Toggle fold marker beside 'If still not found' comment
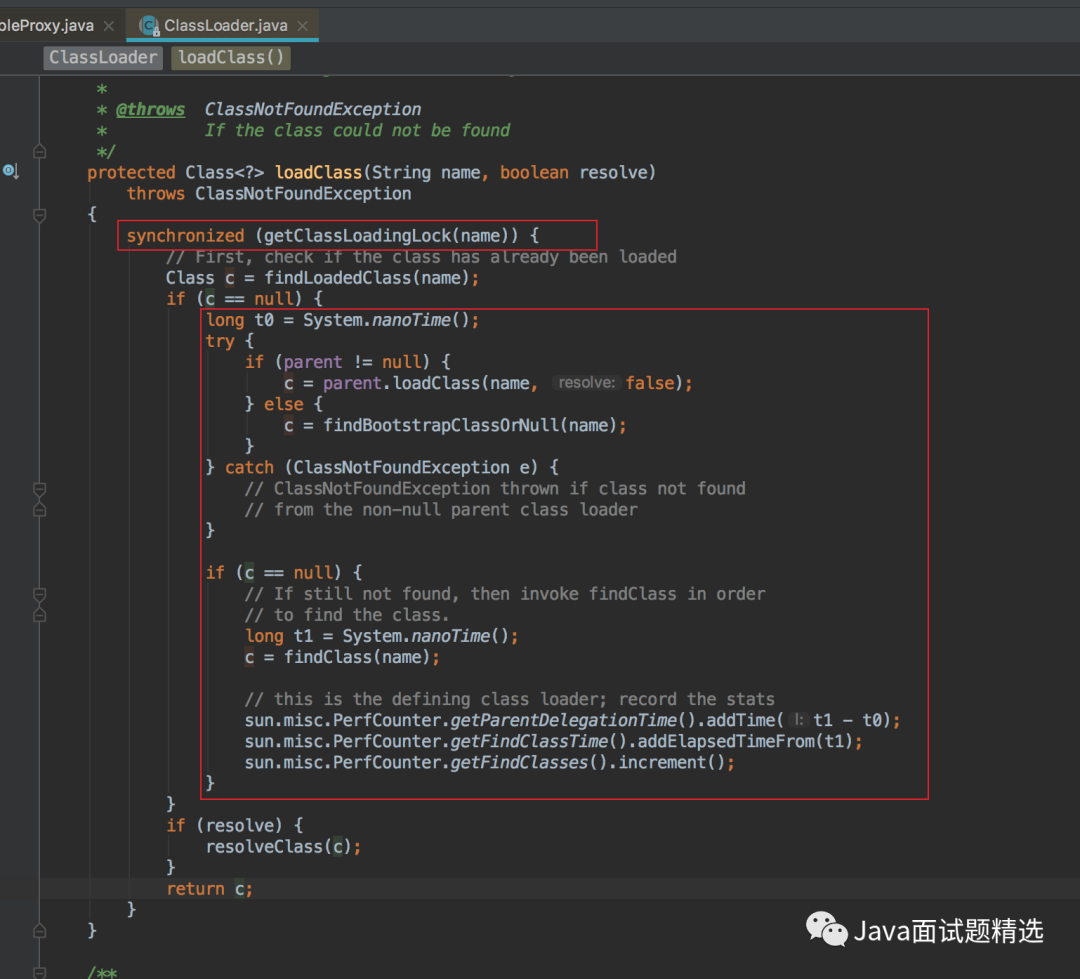1080x979 pixels. (x=40, y=594)
